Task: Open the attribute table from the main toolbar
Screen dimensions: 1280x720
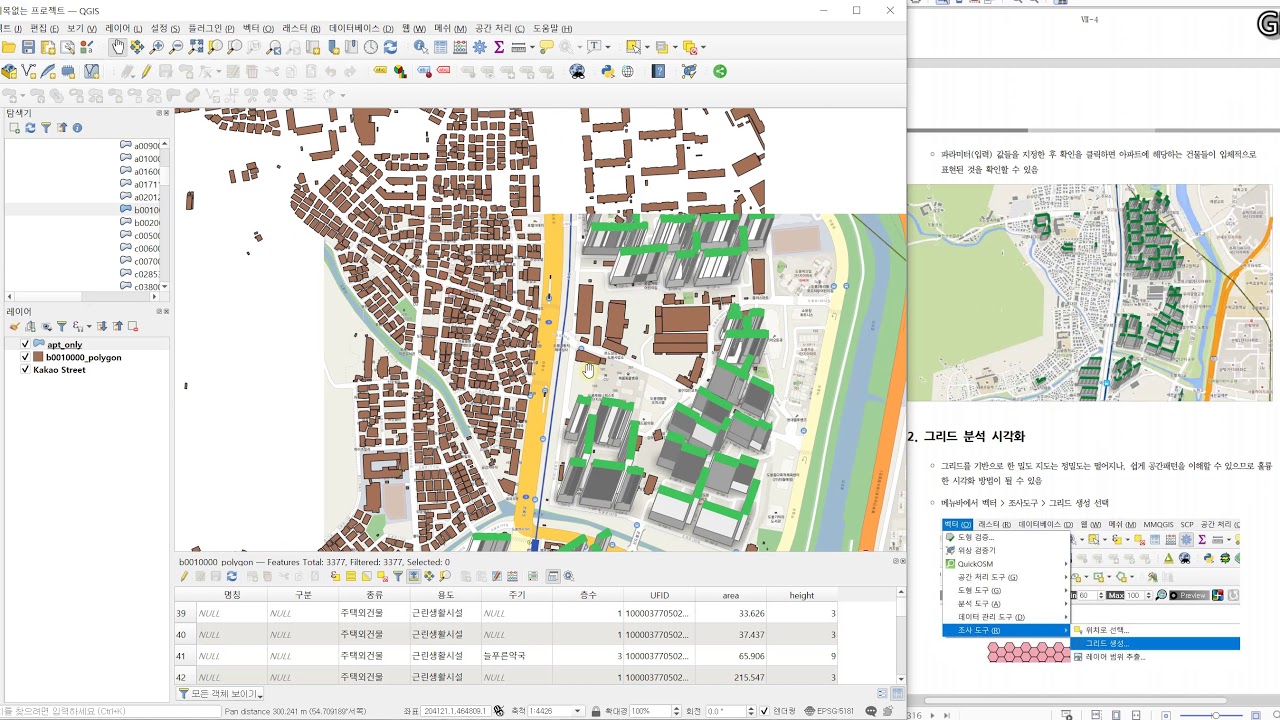Action: [441, 47]
